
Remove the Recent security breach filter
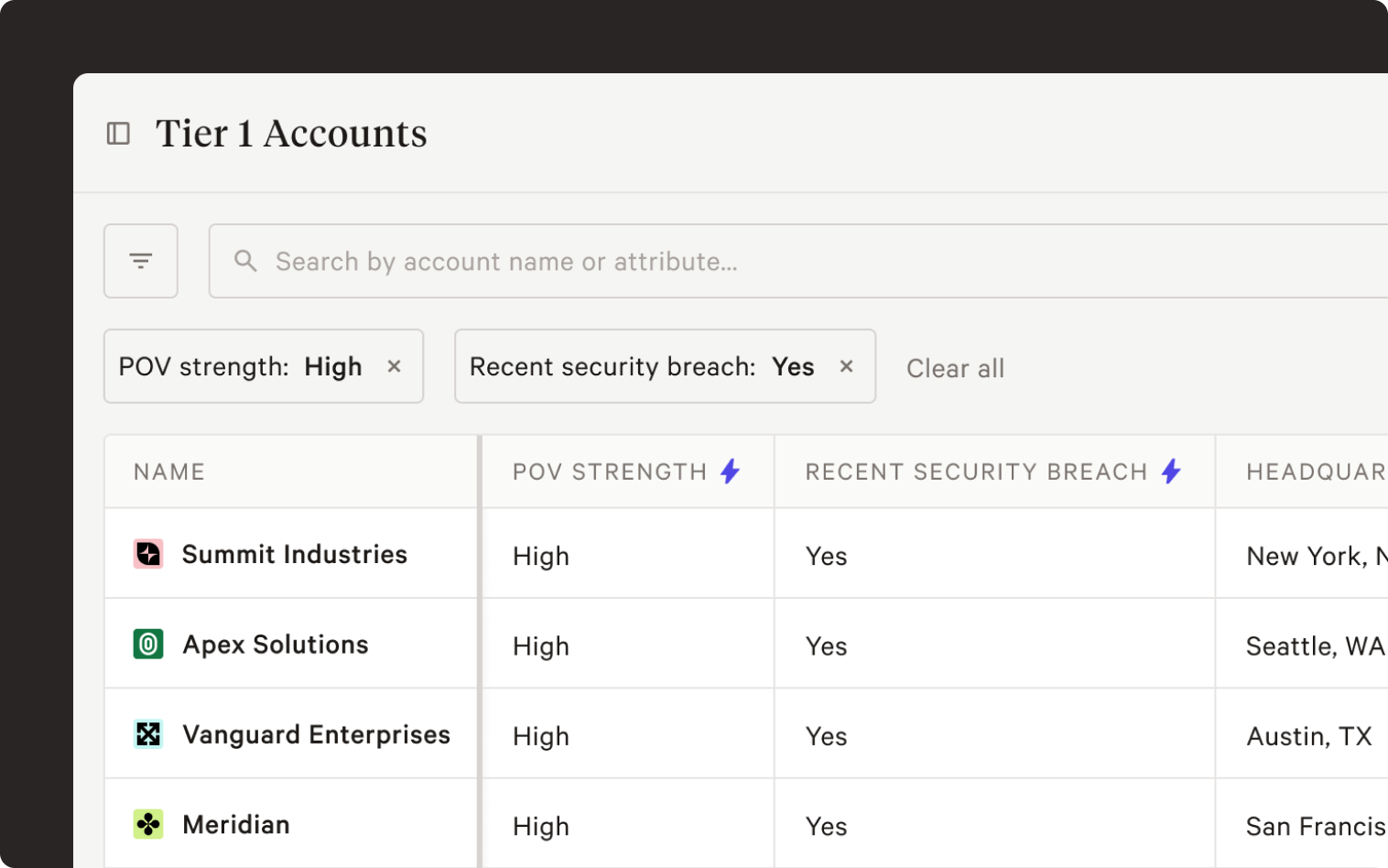click(x=847, y=366)
